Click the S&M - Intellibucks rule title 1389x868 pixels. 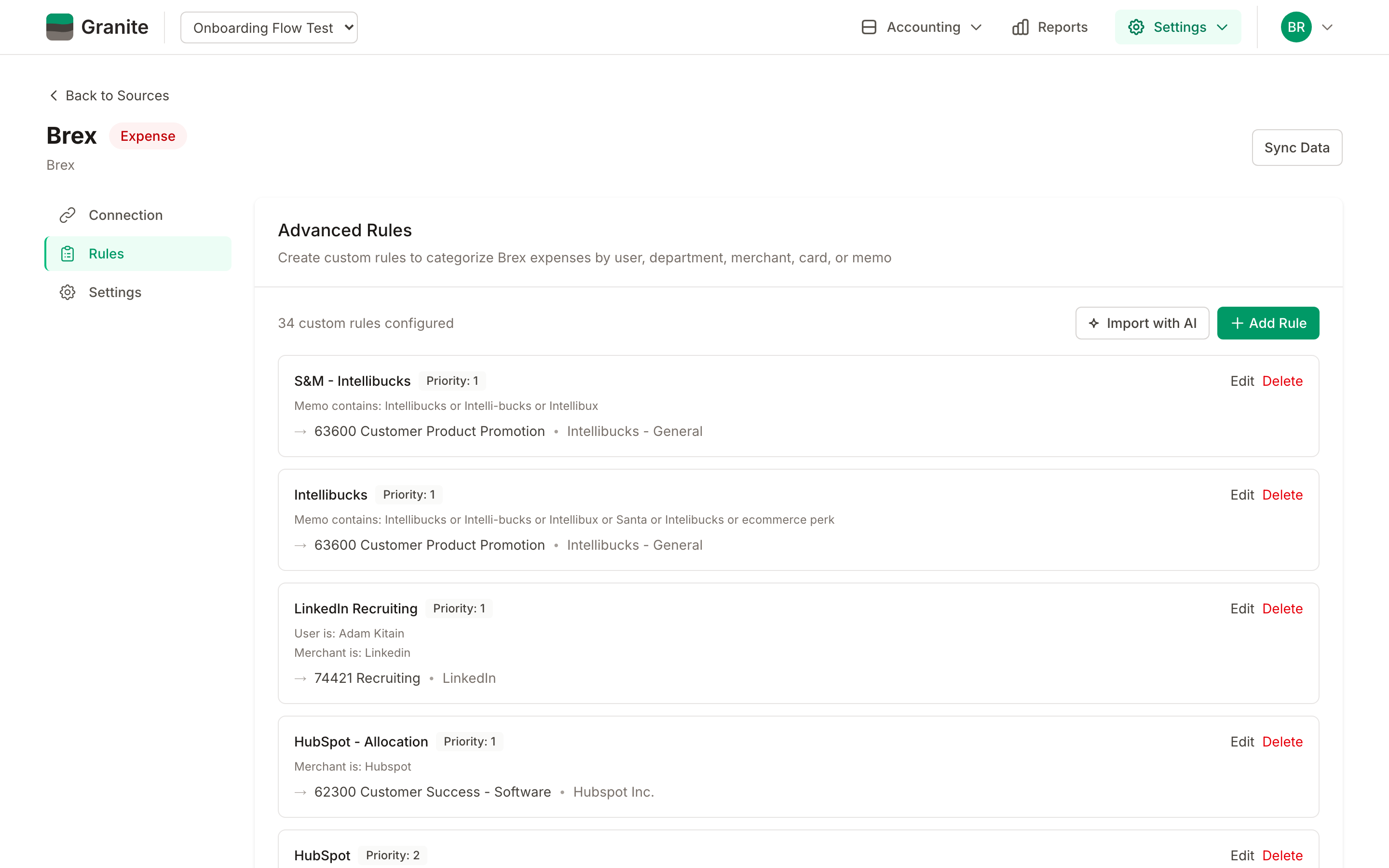click(x=353, y=381)
